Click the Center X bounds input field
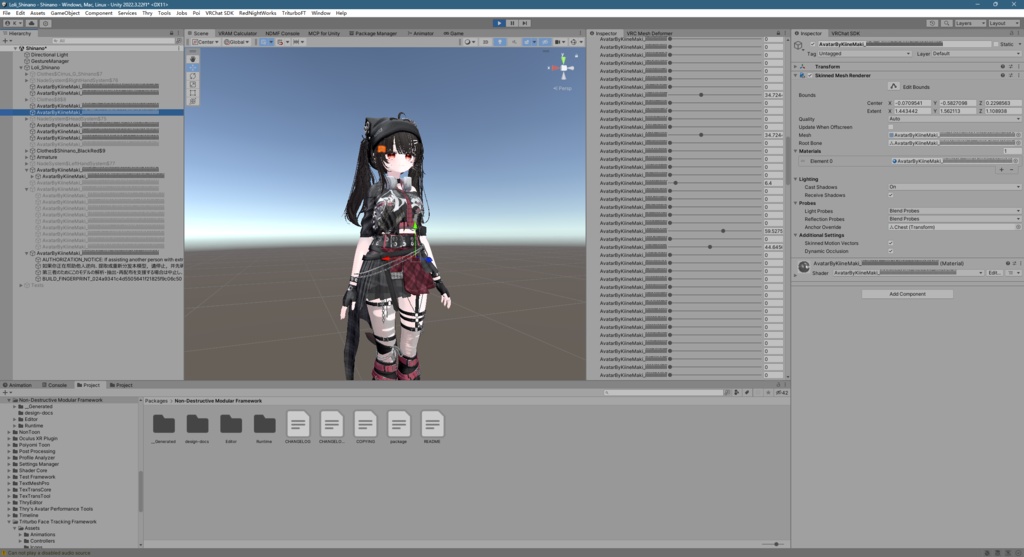Viewport: 1024px width, 557px height. pos(911,103)
